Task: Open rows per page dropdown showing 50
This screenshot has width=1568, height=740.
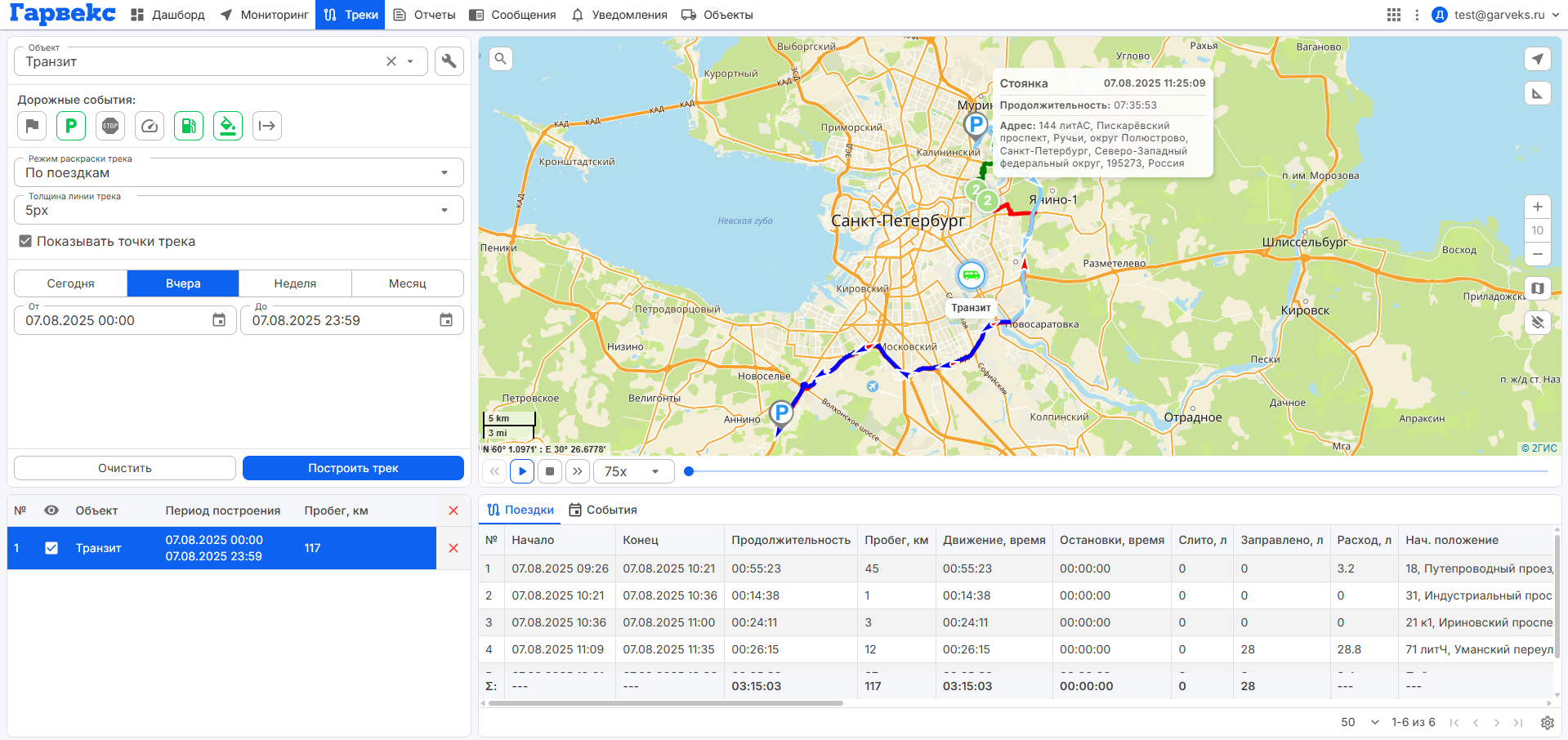Action: pyautogui.click(x=1360, y=722)
